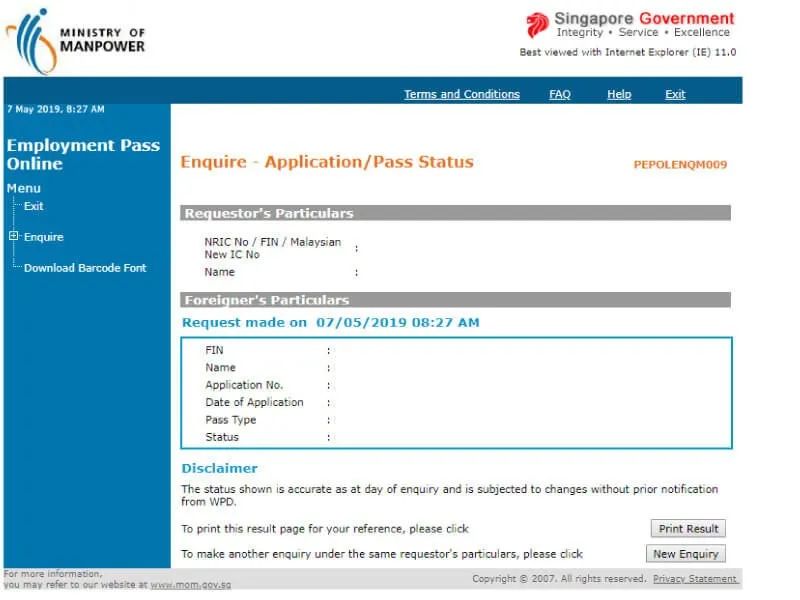Open Download Barcode Font in sidebar
This screenshot has height=600, width=800.
point(85,268)
